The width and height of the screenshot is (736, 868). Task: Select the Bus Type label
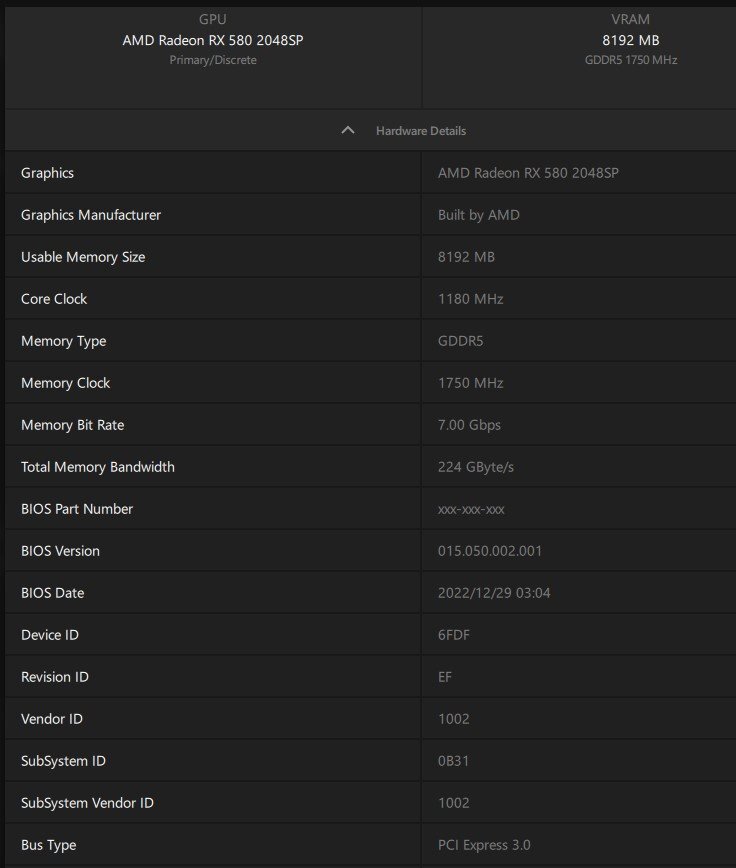(x=49, y=846)
